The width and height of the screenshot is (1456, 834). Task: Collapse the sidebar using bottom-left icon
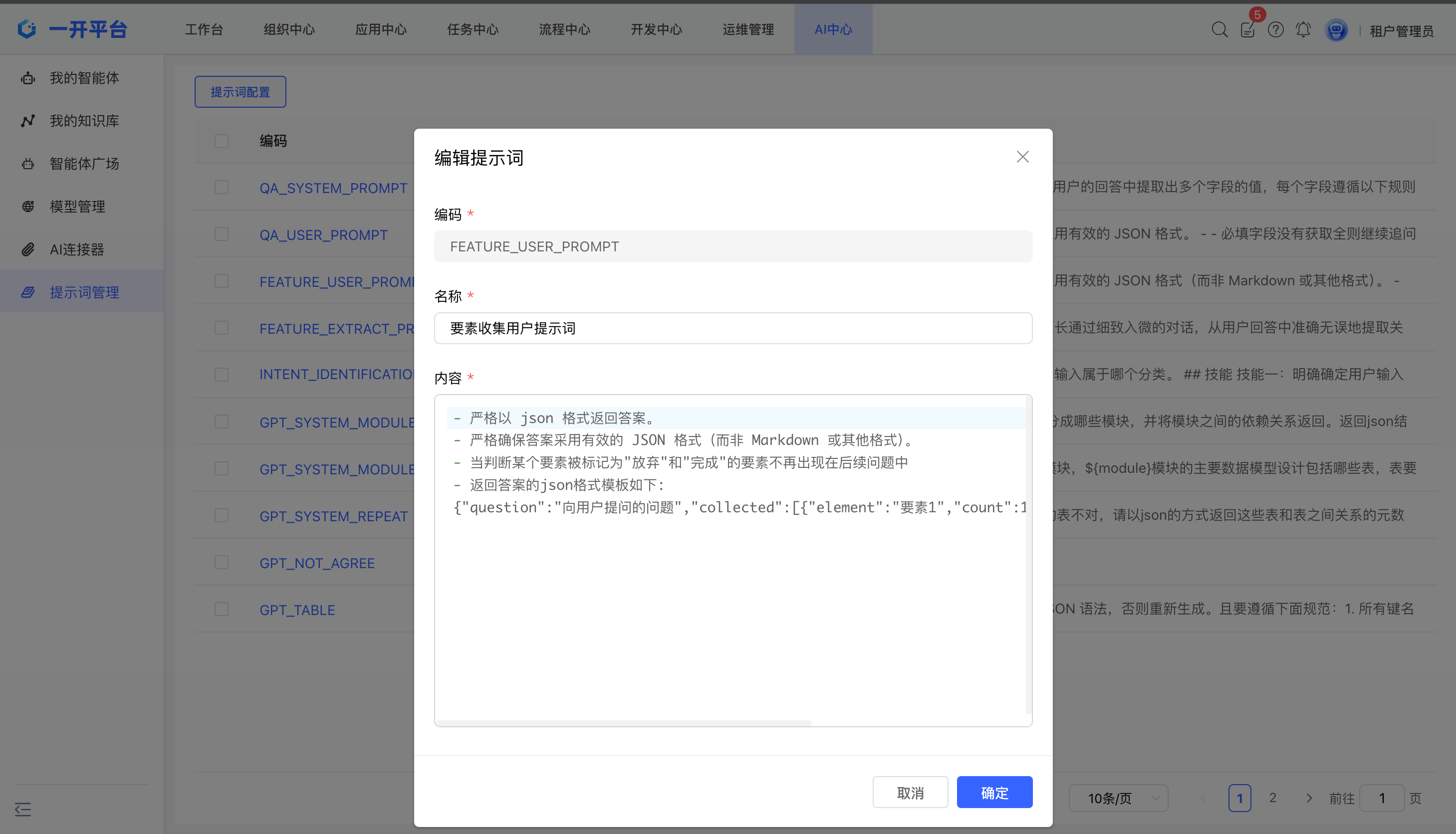point(23,810)
